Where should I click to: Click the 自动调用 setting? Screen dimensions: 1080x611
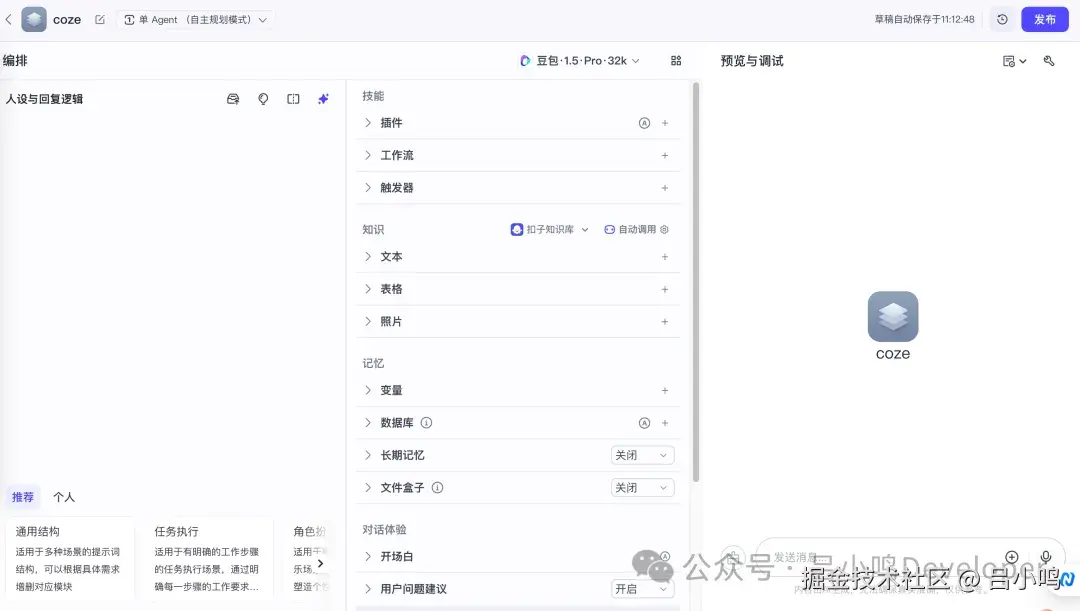[636, 229]
